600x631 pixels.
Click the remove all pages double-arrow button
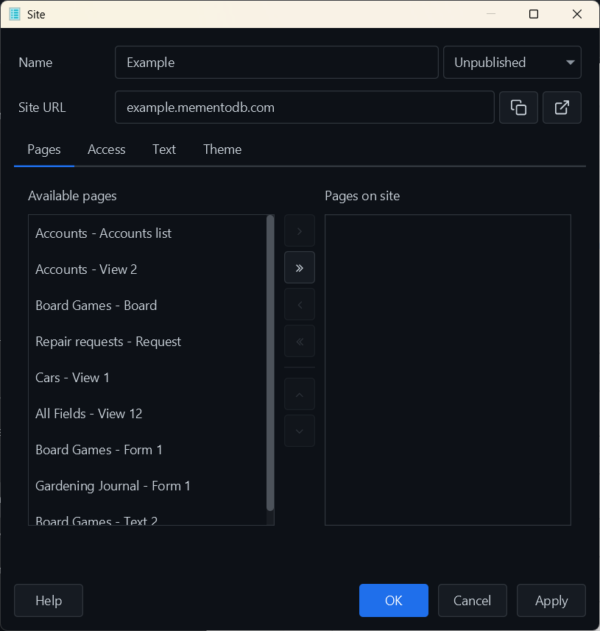pyautogui.click(x=299, y=341)
